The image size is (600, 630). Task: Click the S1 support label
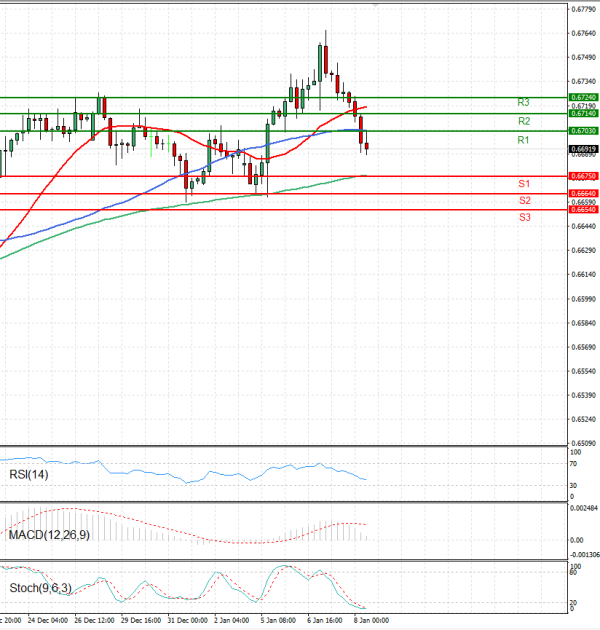point(524,185)
